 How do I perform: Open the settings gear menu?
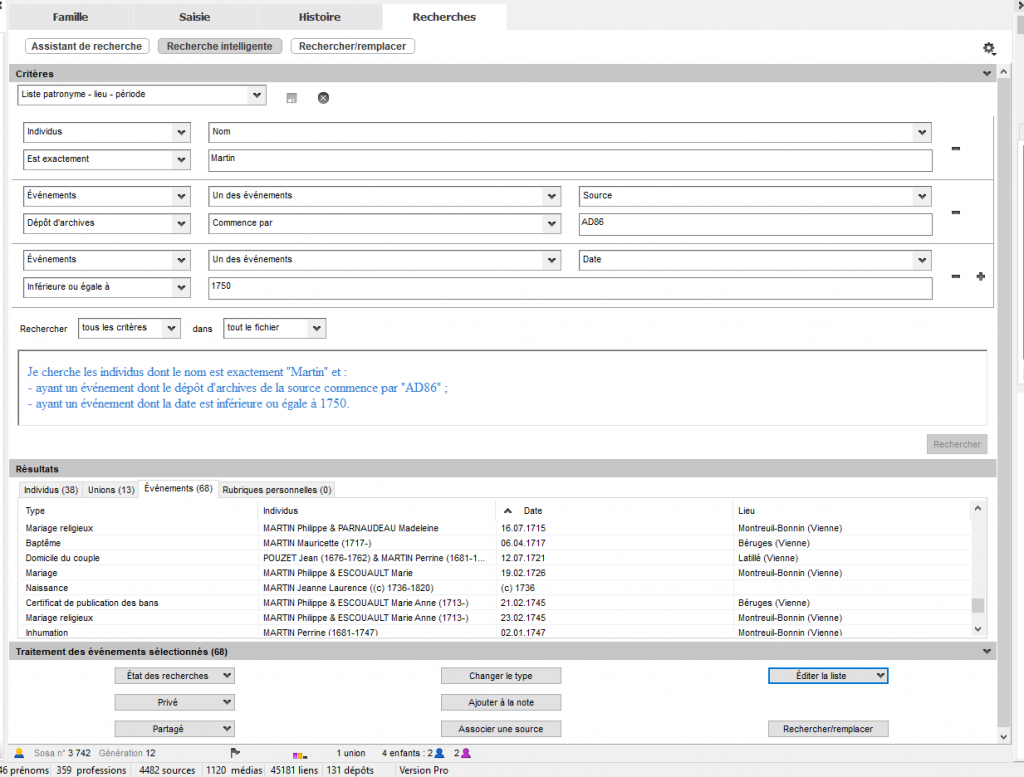point(989,48)
